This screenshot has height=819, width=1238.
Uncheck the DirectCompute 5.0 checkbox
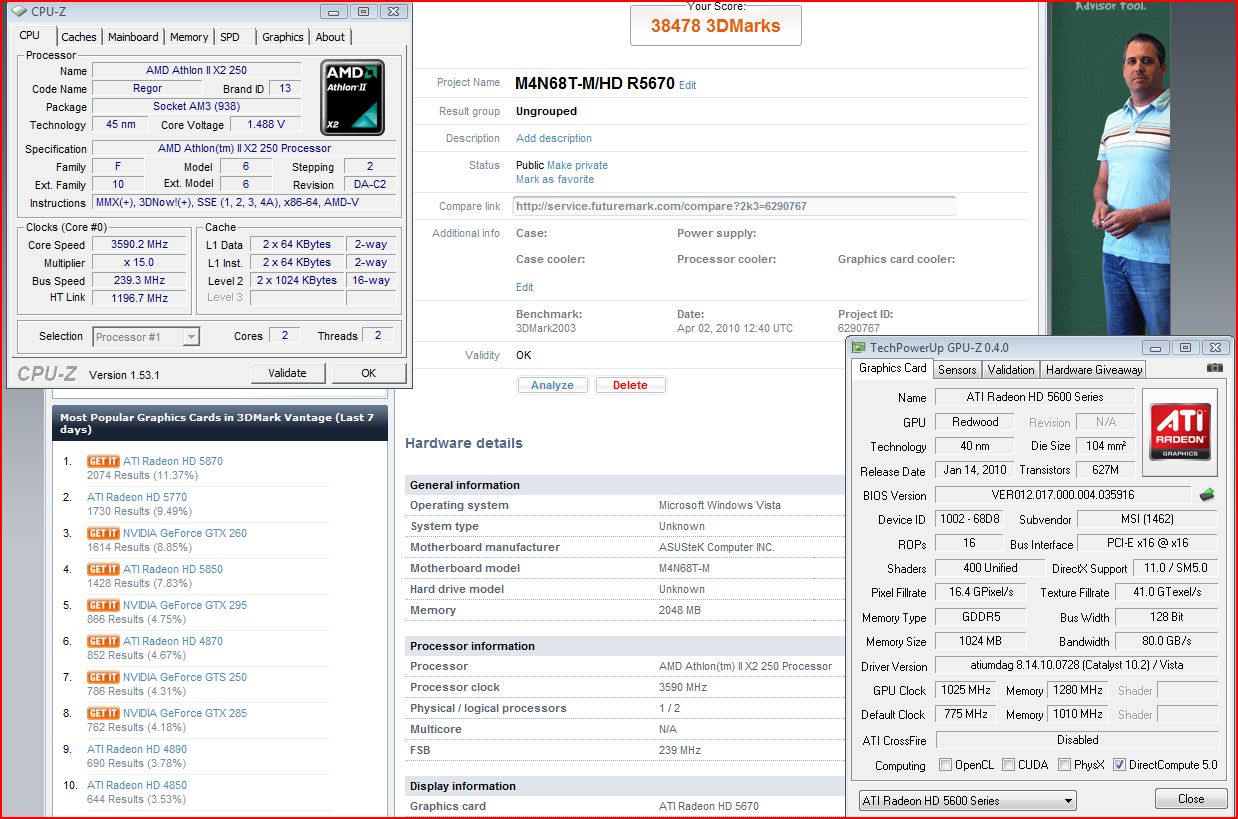coord(1119,765)
